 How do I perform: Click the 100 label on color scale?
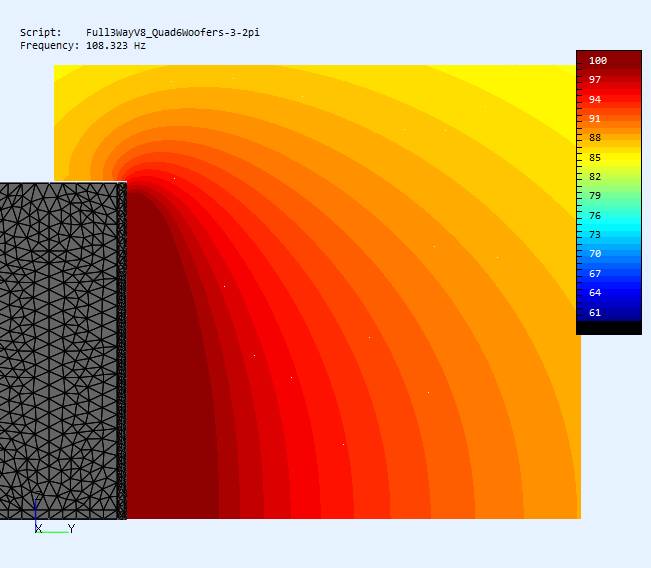tap(598, 61)
